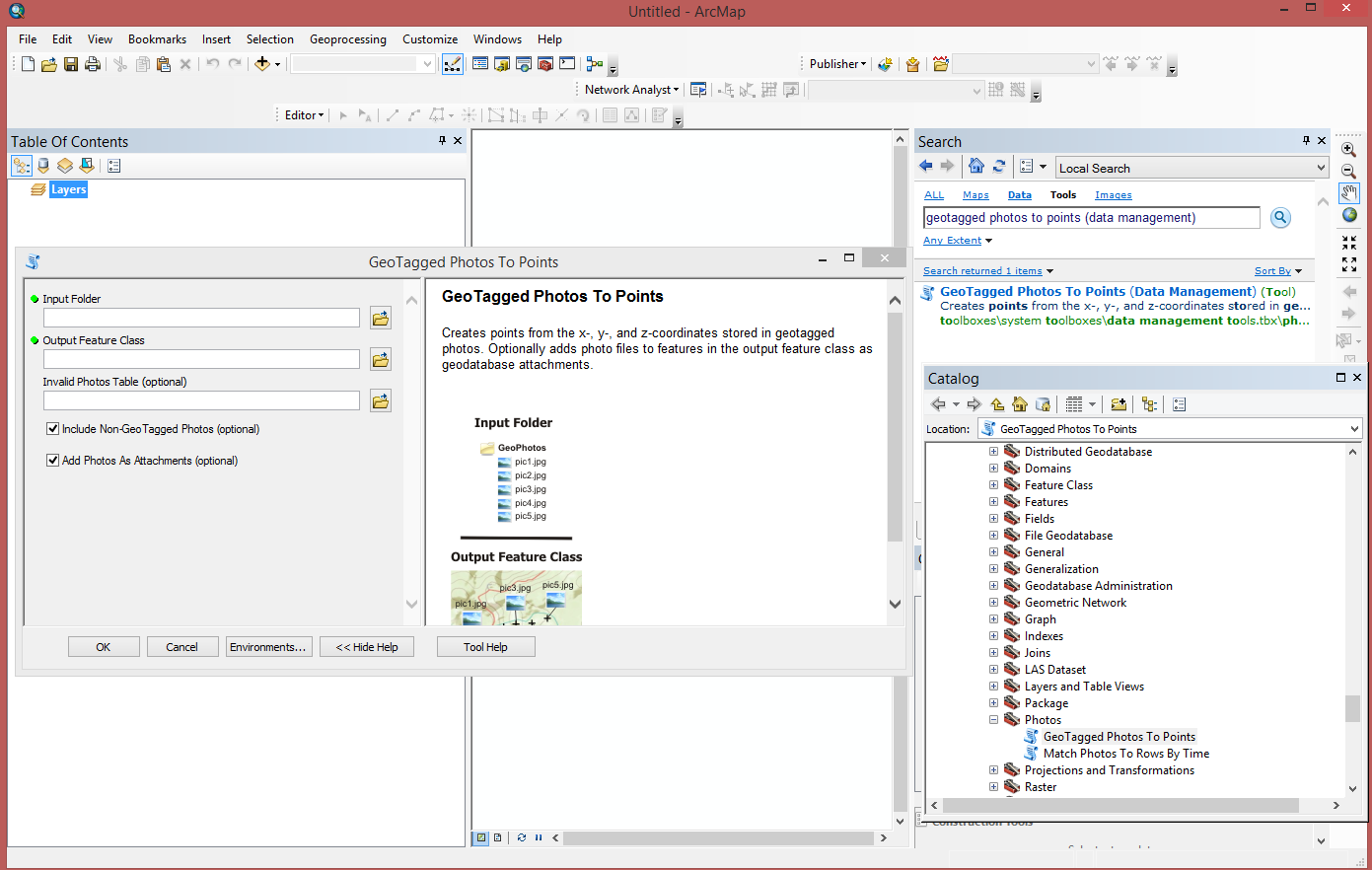Open the Sort By dropdown
The width and height of the screenshot is (1372, 870).
tap(1277, 271)
